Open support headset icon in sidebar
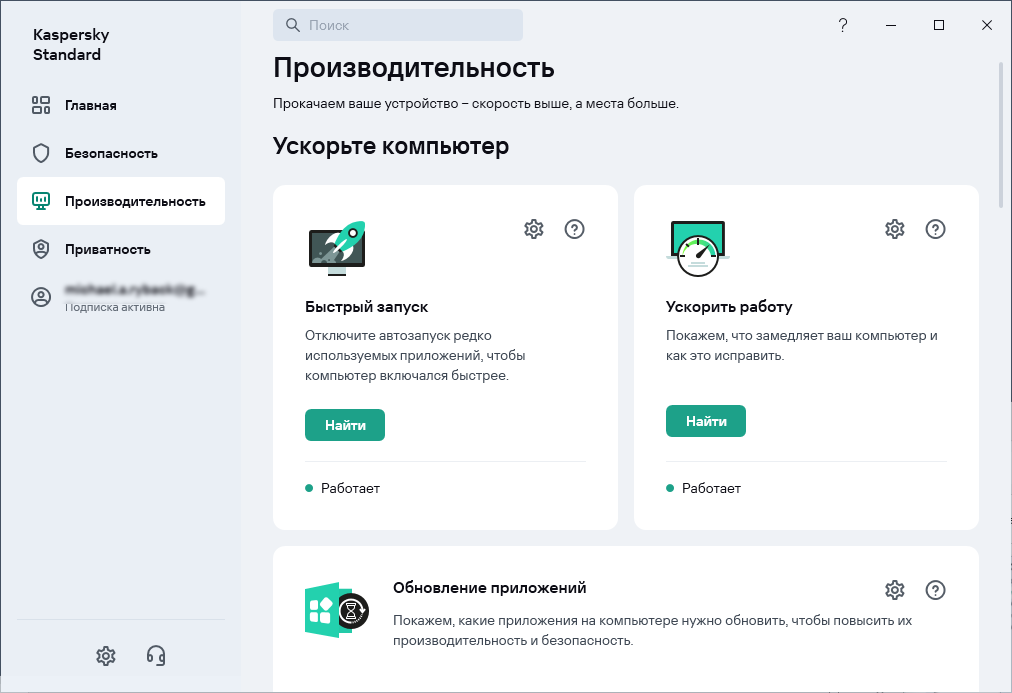Image resolution: width=1012 pixels, height=693 pixels. 156,656
